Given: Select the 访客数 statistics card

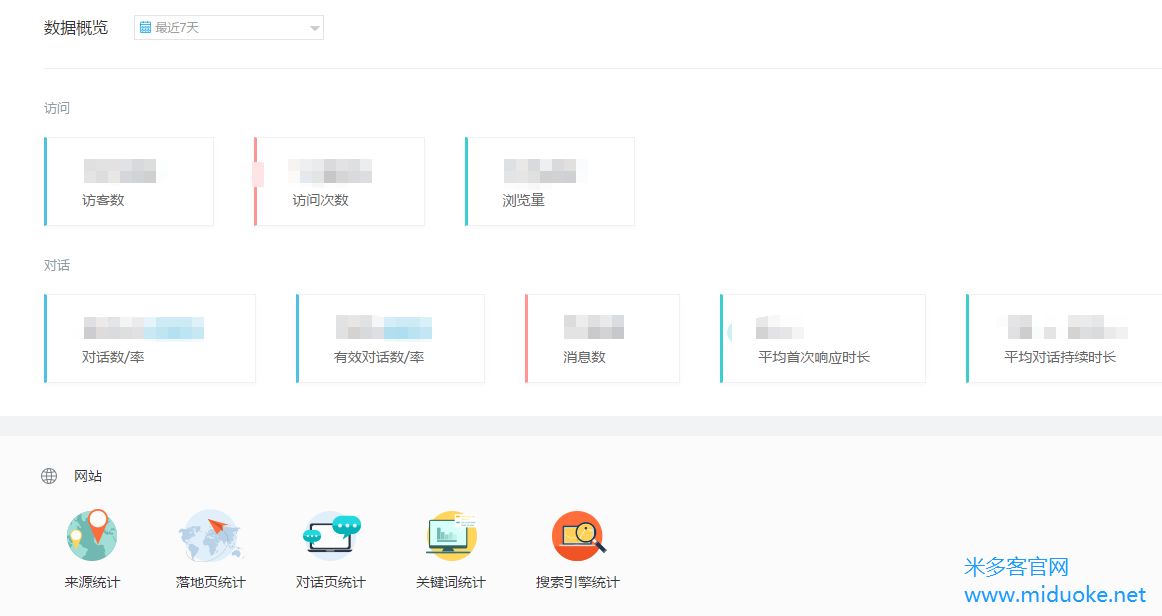Looking at the screenshot, I should (130, 182).
